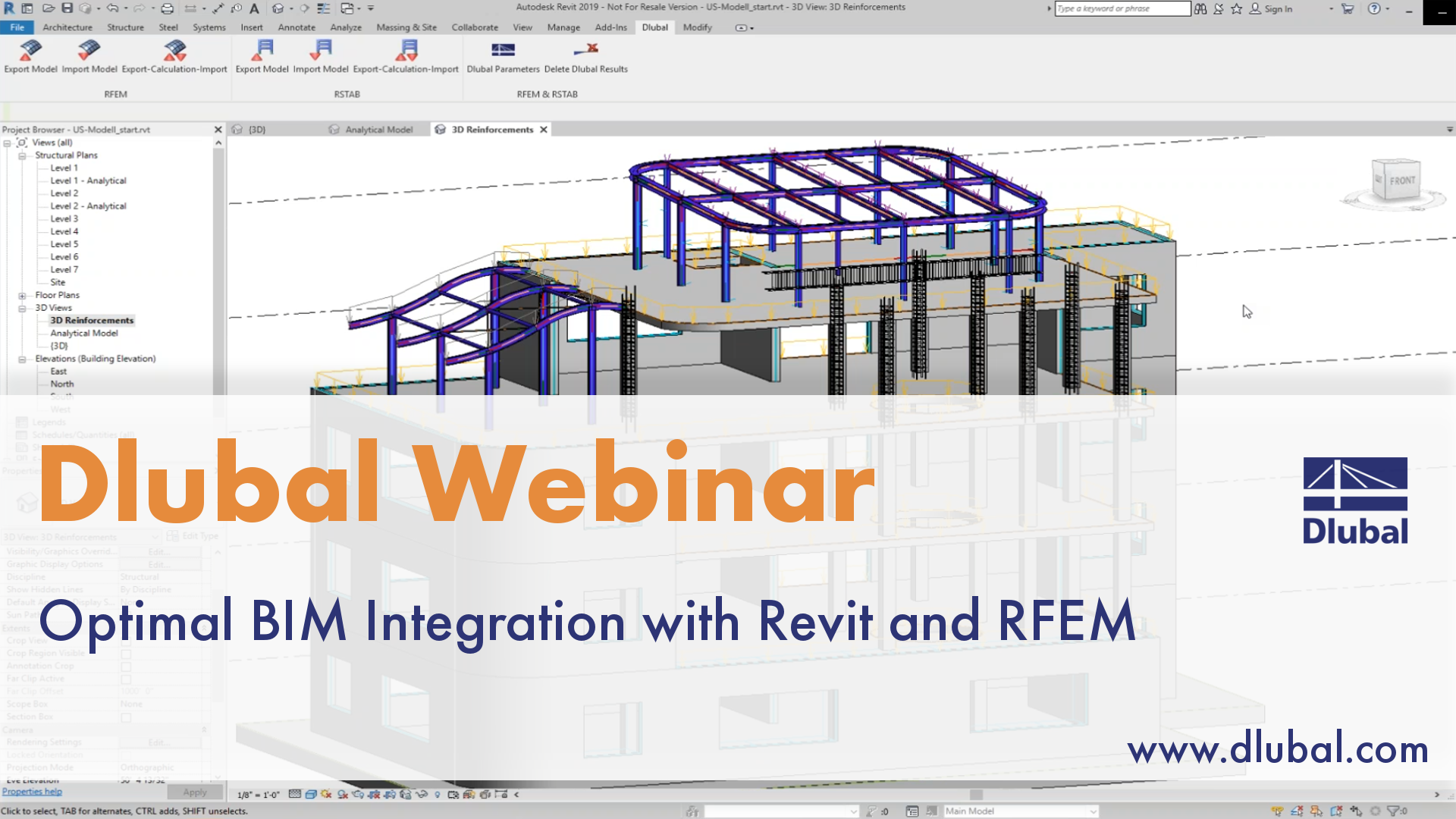This screenshot has height=819, width=1456.
Task: Click RSTAB Export-Calculation-Import icon
Action: (406, 50)
